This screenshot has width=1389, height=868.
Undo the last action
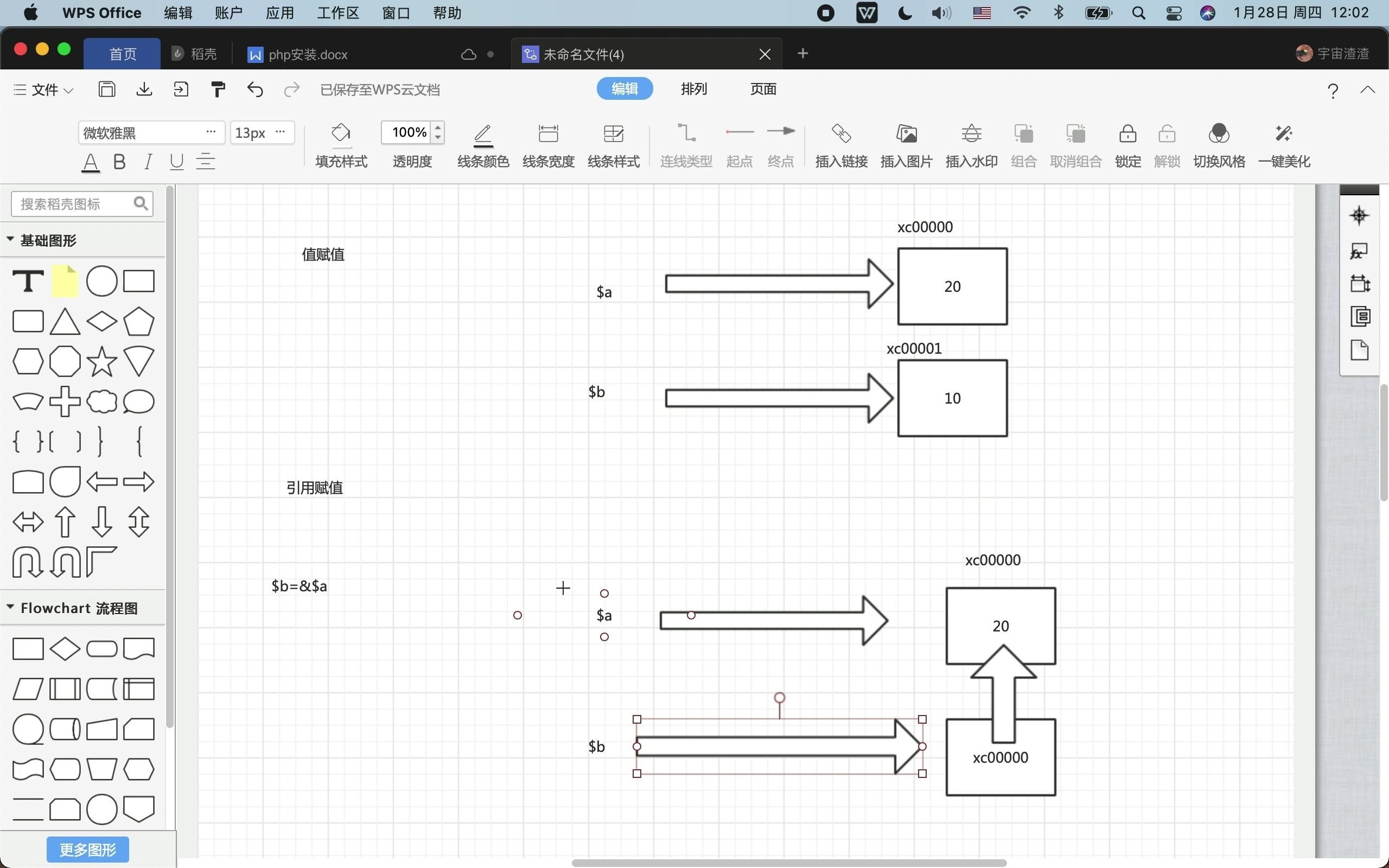coord(255,89)
